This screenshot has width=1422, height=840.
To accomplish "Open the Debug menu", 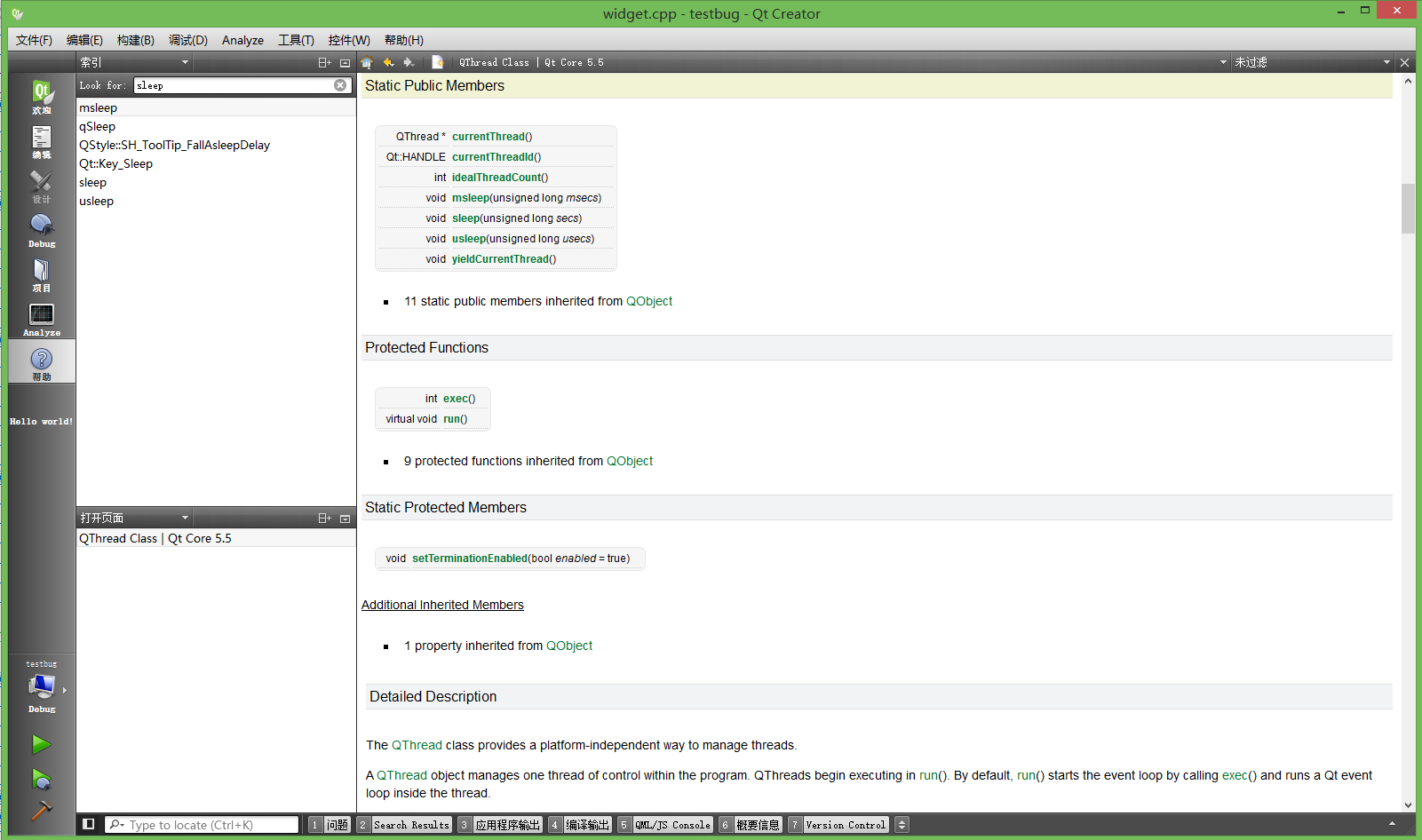I will 188,40.
